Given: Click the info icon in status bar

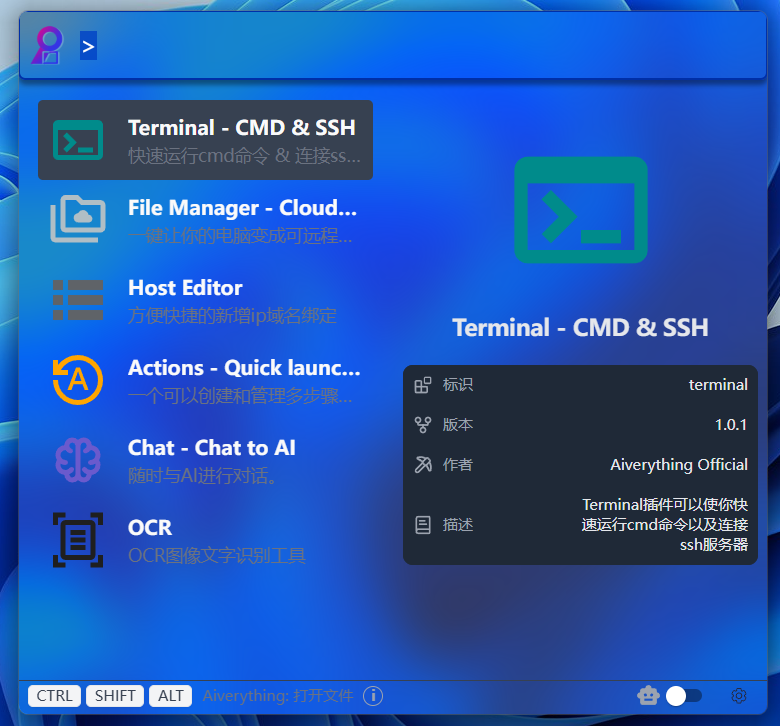Looking at the screenshot, I should click(373, 696).
